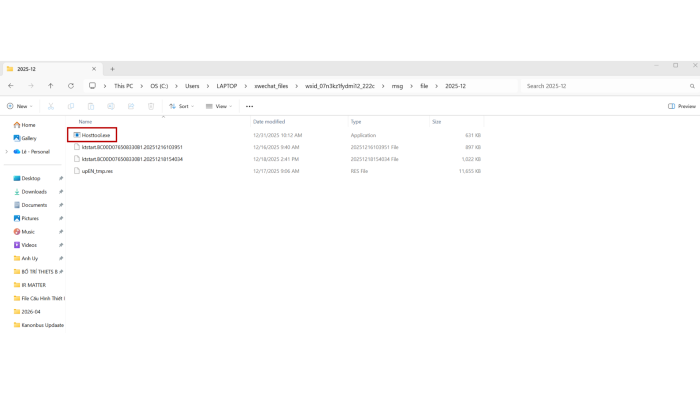Click 2025-12 in the breadcrumb

455,86
